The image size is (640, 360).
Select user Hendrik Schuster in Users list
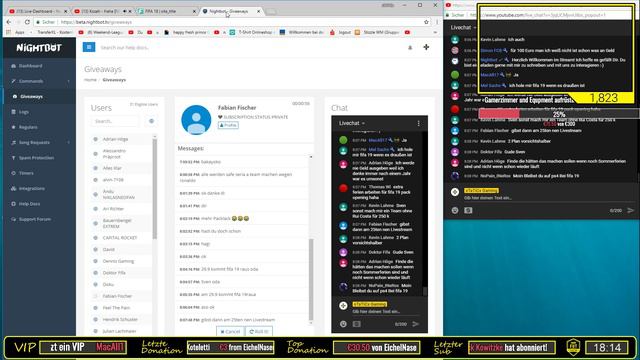click(120, 320)
